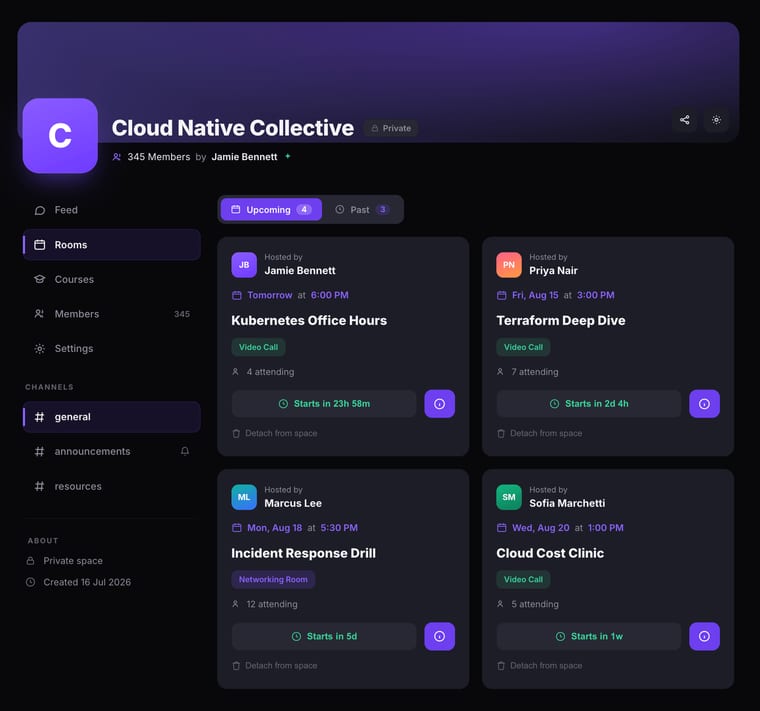Image resolution: width=760 pixels, height=711 pixels.
Task: Click the 345 Members count in header
Action: coord(158,157)
